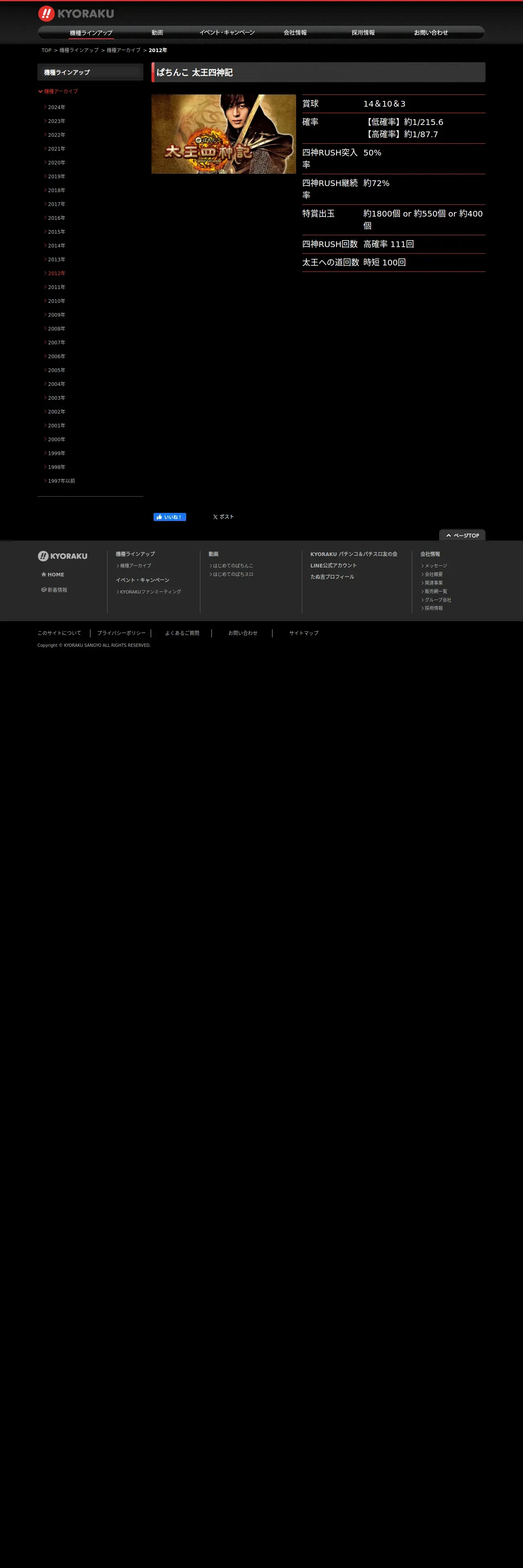
Task: Select 2002年 in the archive list
Action: (56, 412)
